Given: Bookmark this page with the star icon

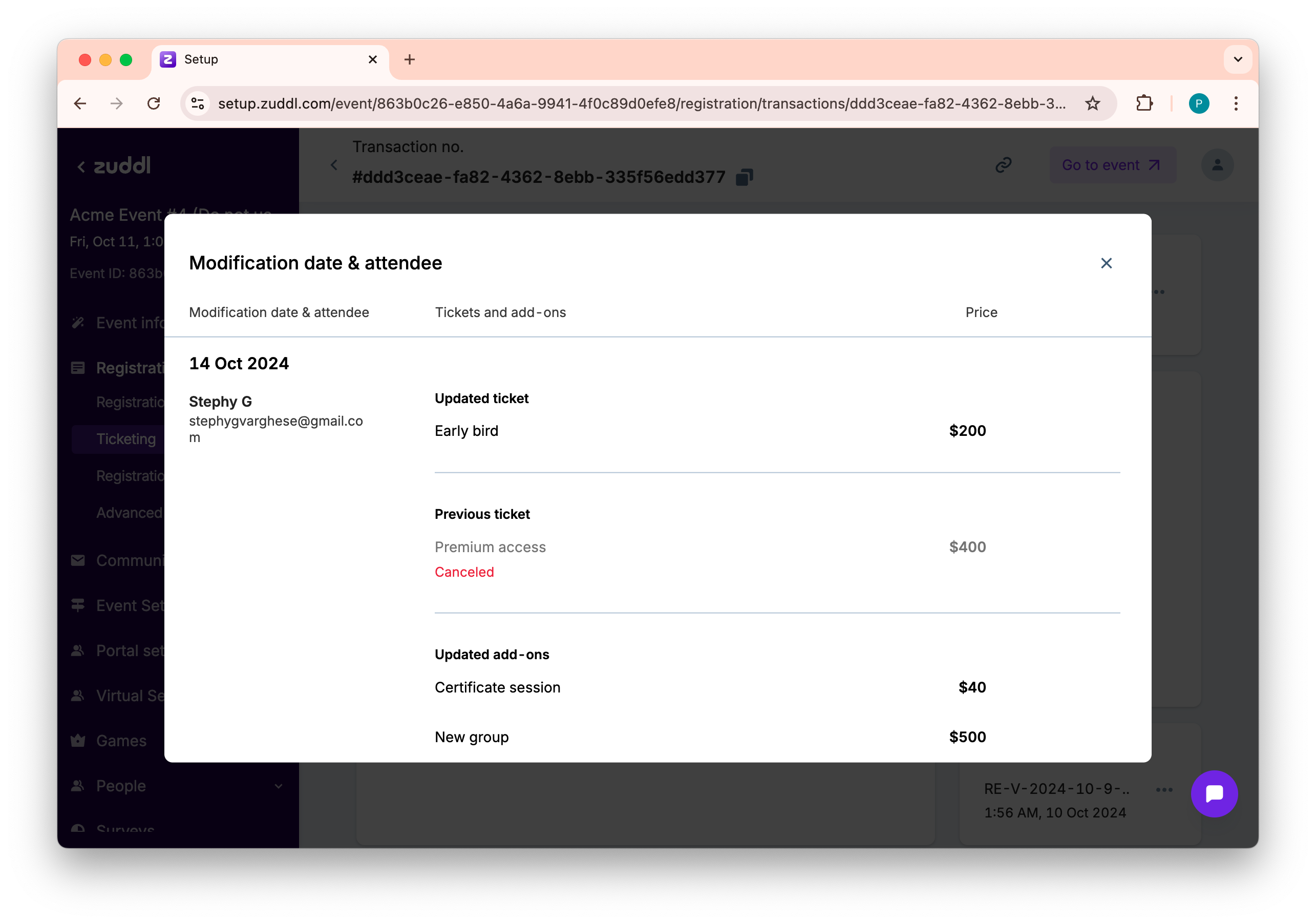Looking at the screenshot, I should (1092, 104).
